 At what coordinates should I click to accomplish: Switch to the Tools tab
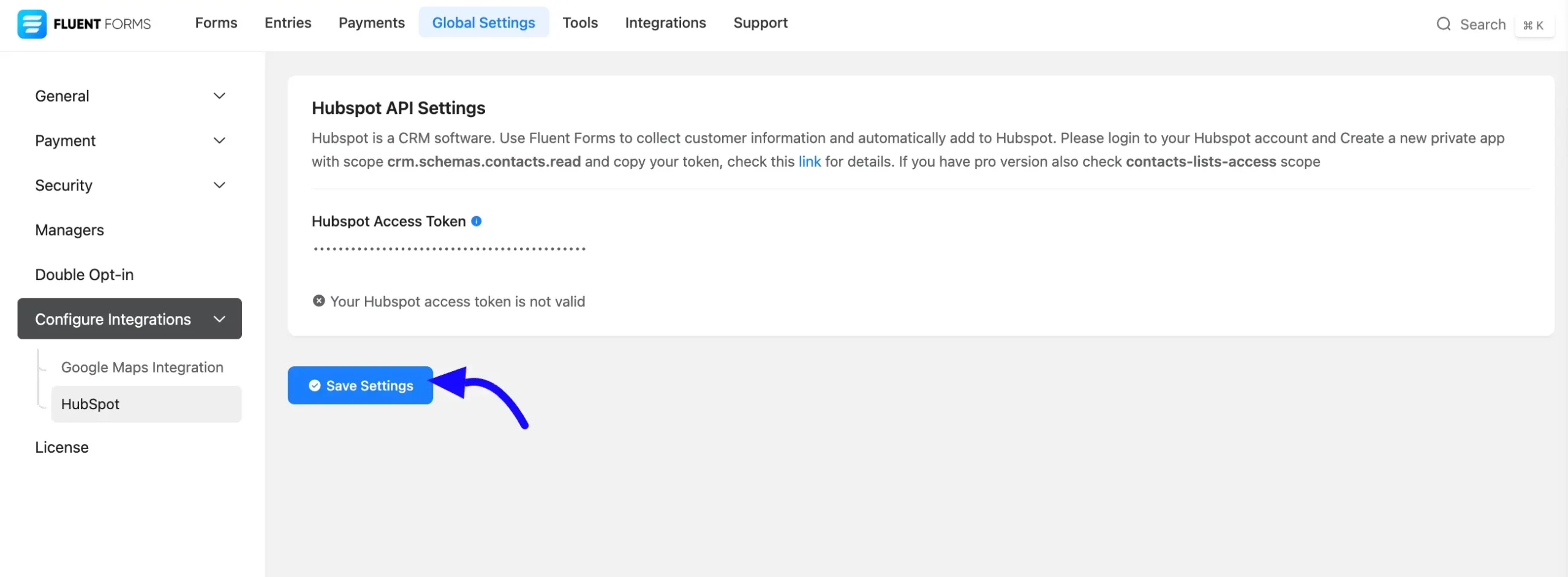click(x=579, y=23)
